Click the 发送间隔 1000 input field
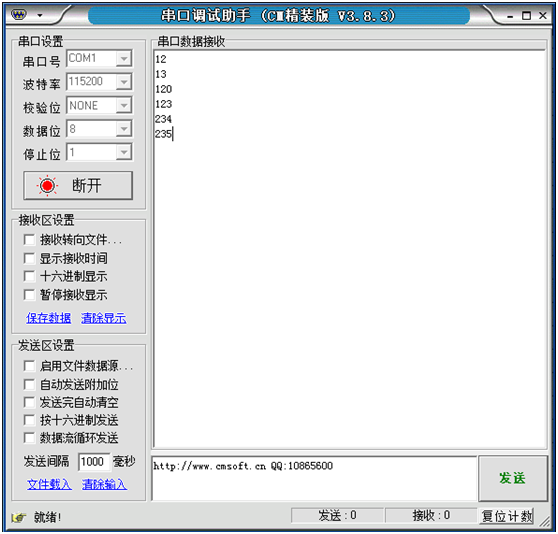Image resolution: width=558 pixels, height=534 pixels. coord(94,462)
